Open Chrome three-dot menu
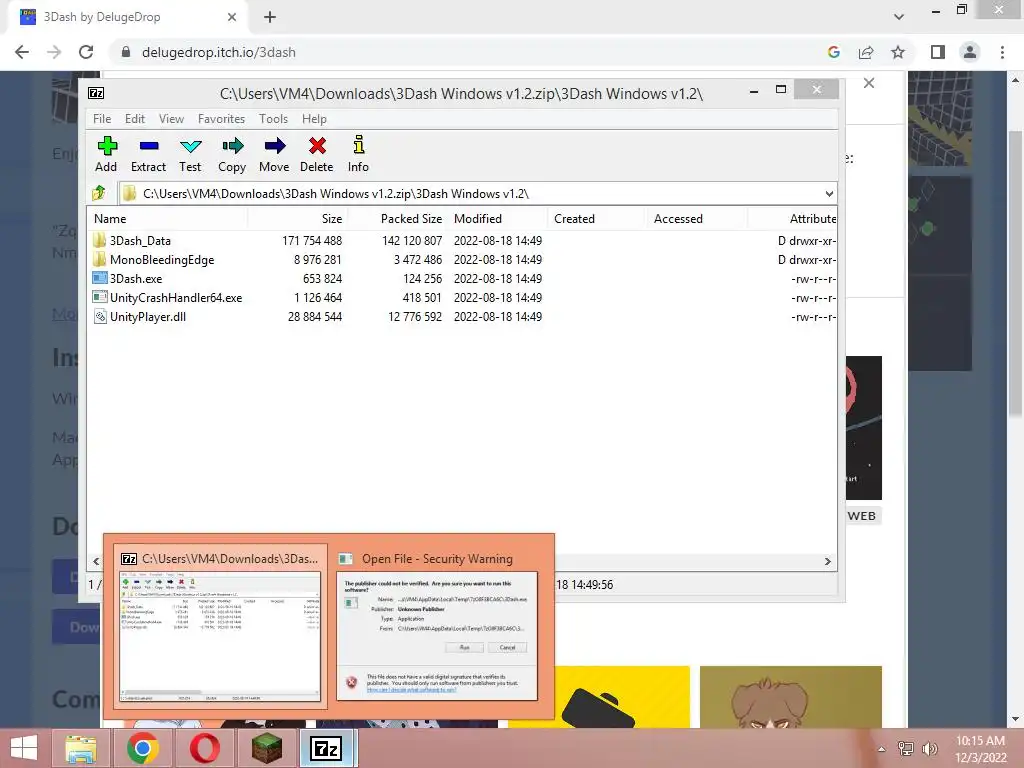The width and height of the screenshot is (1024, 768). (1002, 52)
